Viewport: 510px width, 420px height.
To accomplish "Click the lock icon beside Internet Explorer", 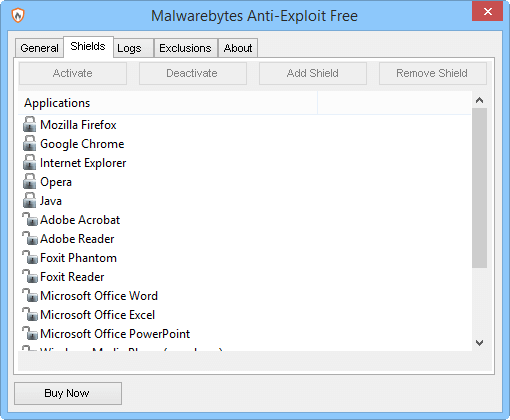I will pos(29,162).
